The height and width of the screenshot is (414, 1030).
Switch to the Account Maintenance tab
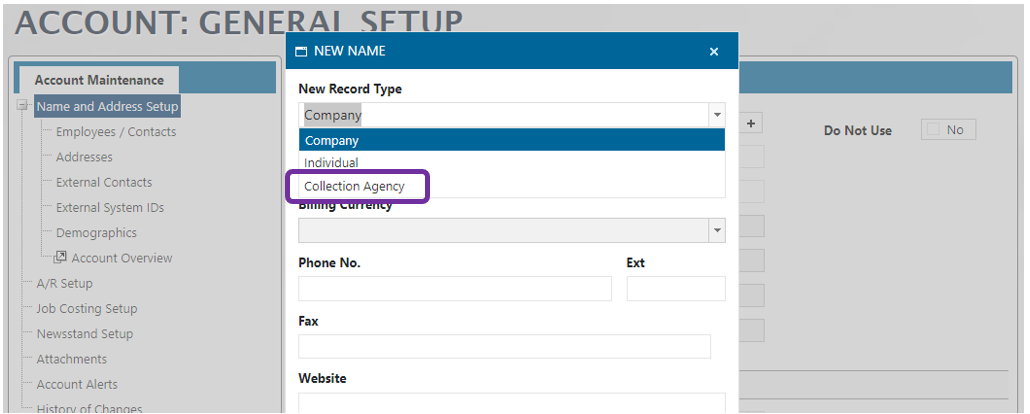pyautogui.click(x=98, y=80)
